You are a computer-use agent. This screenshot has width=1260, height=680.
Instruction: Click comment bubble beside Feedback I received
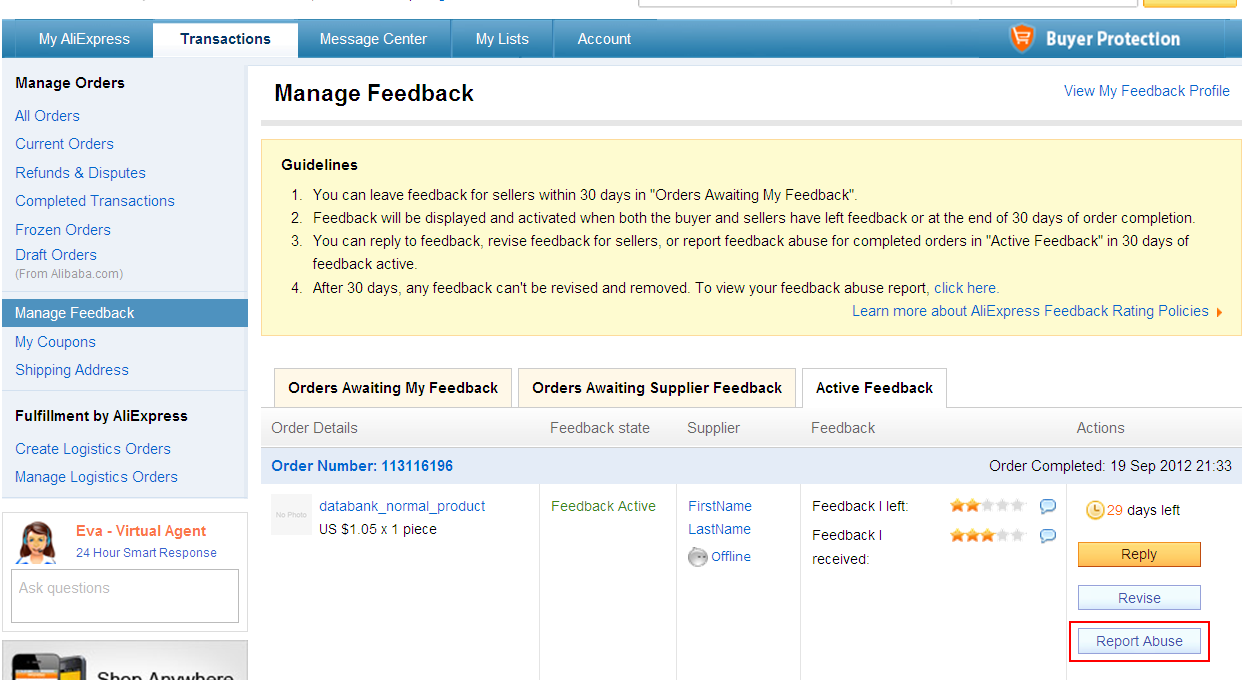1048,536
